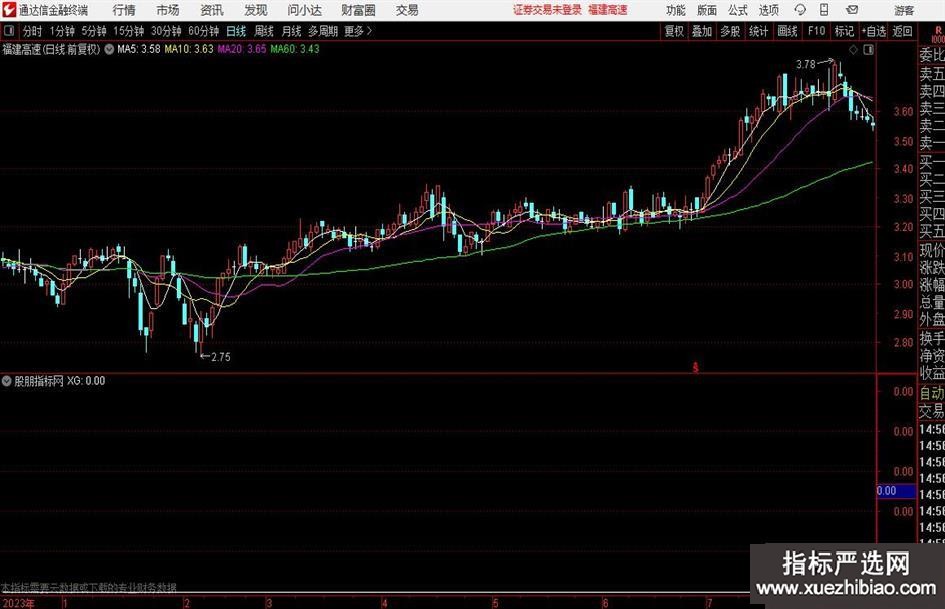
Task: Click the diamond icon above the chart
Action: click(853, 50)
